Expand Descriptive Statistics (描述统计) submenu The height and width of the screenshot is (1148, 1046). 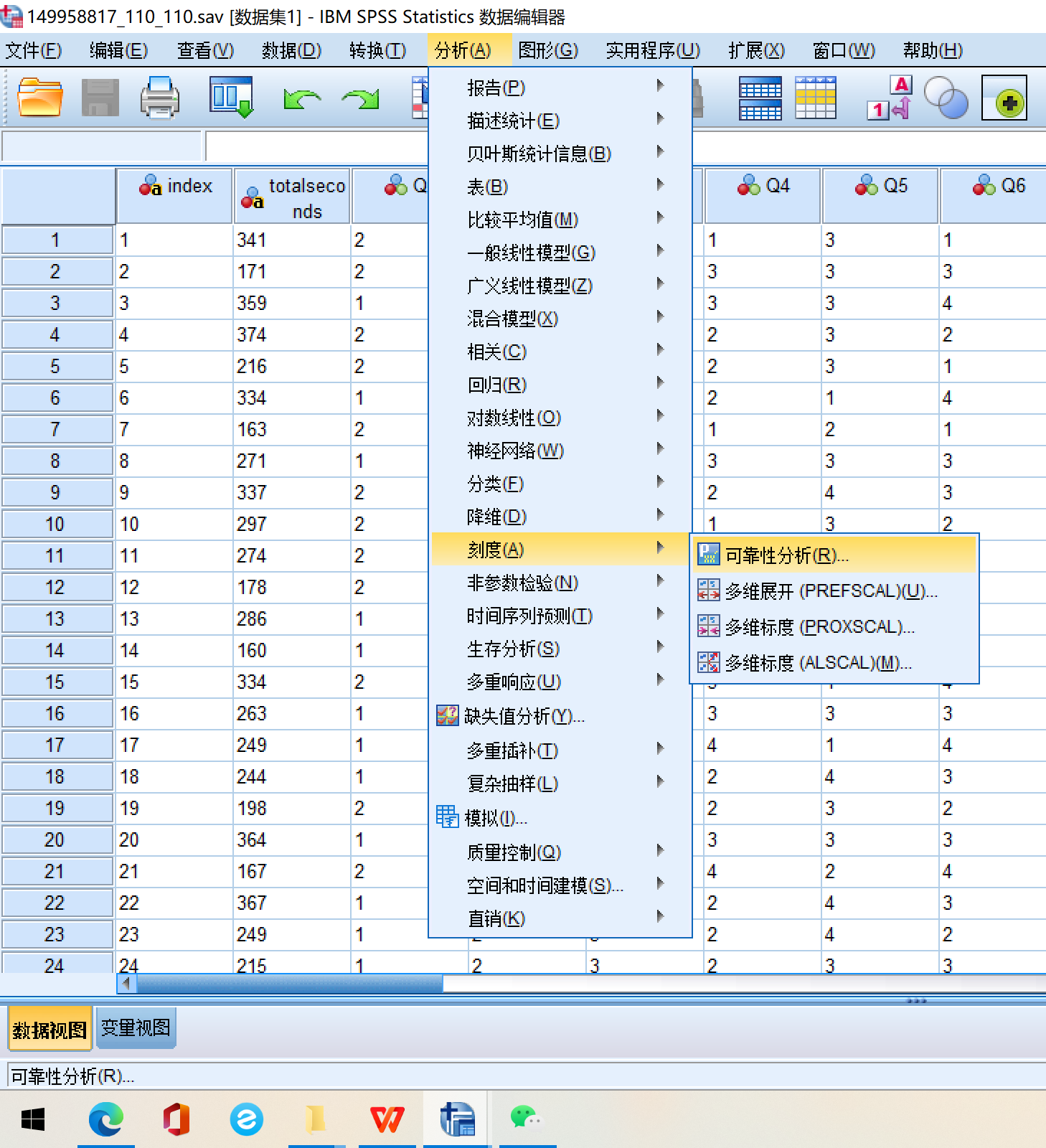click(x=560, y=121)
